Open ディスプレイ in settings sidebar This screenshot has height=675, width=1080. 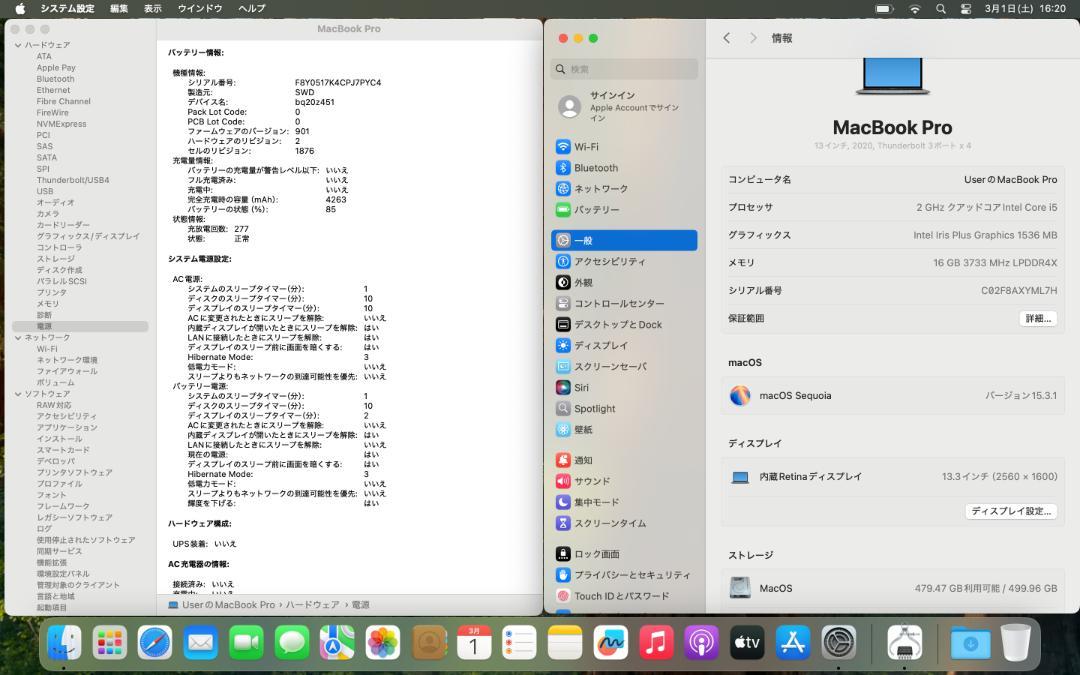pyautogui.click(x=624, y=346)
